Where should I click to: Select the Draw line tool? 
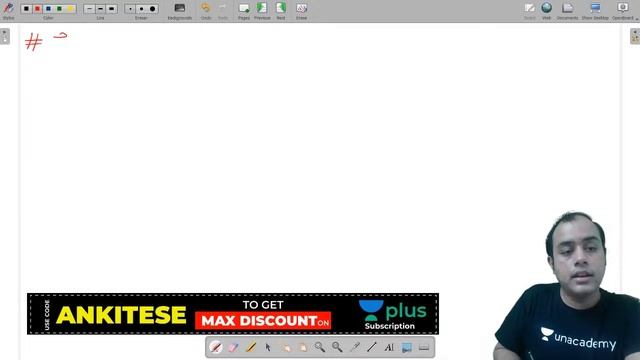pyautogui.click(x=372, y=347)
